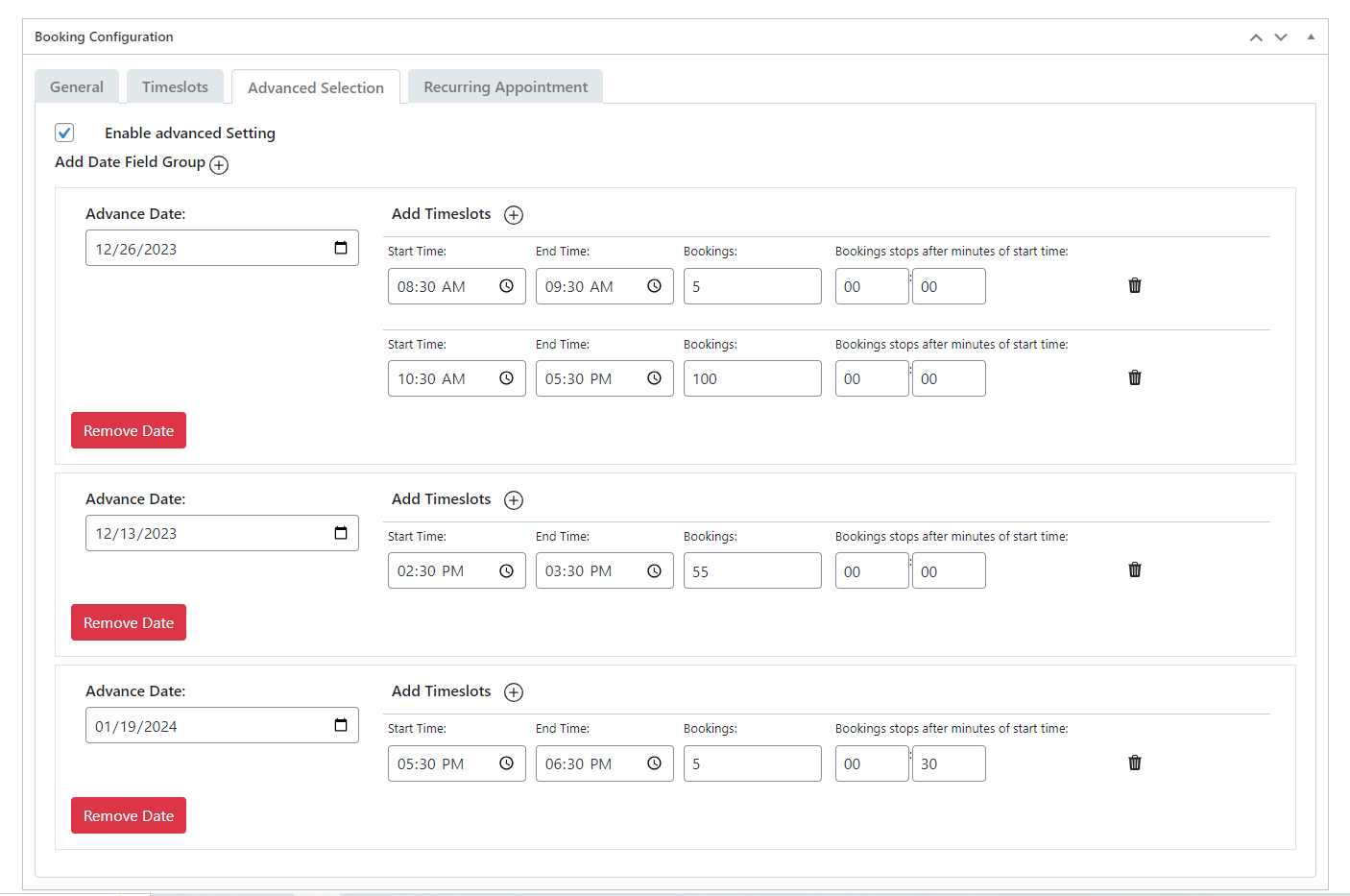Add a timeslot for date 12/13/2023
Image resolution: width=1350 pixels, height=896 pixels.
pos(514,500)
